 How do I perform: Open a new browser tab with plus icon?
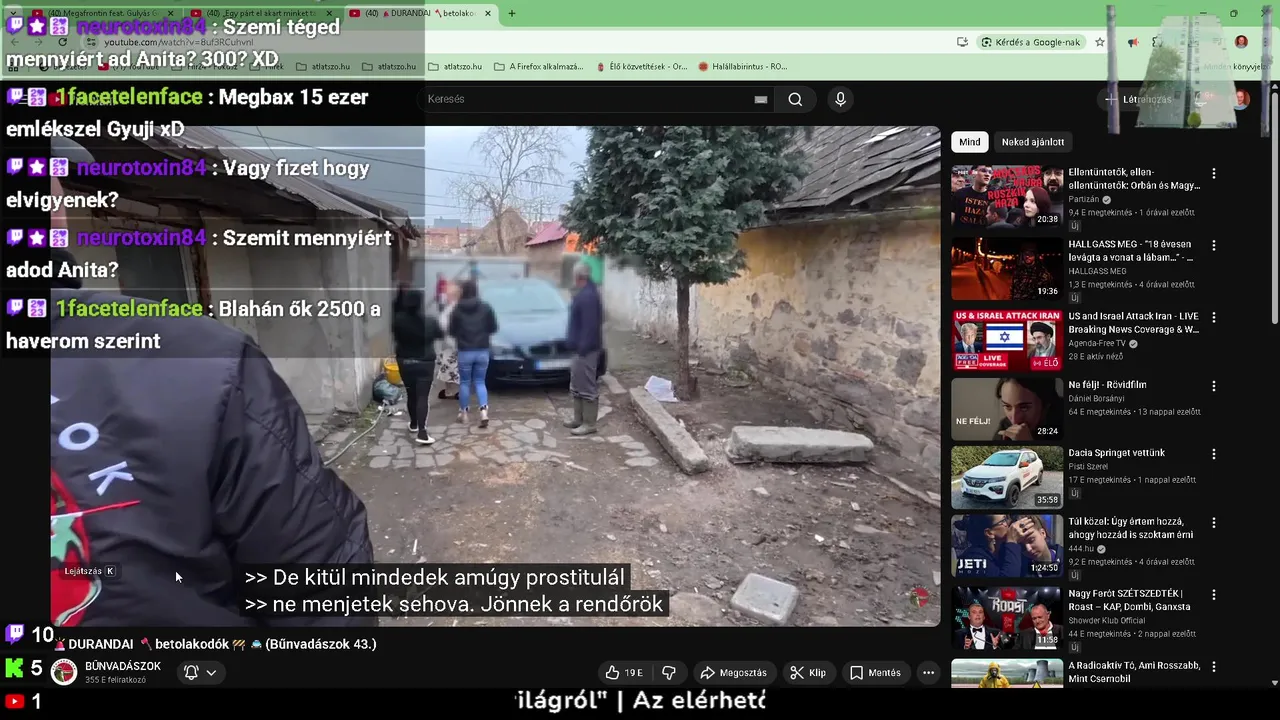512,13
